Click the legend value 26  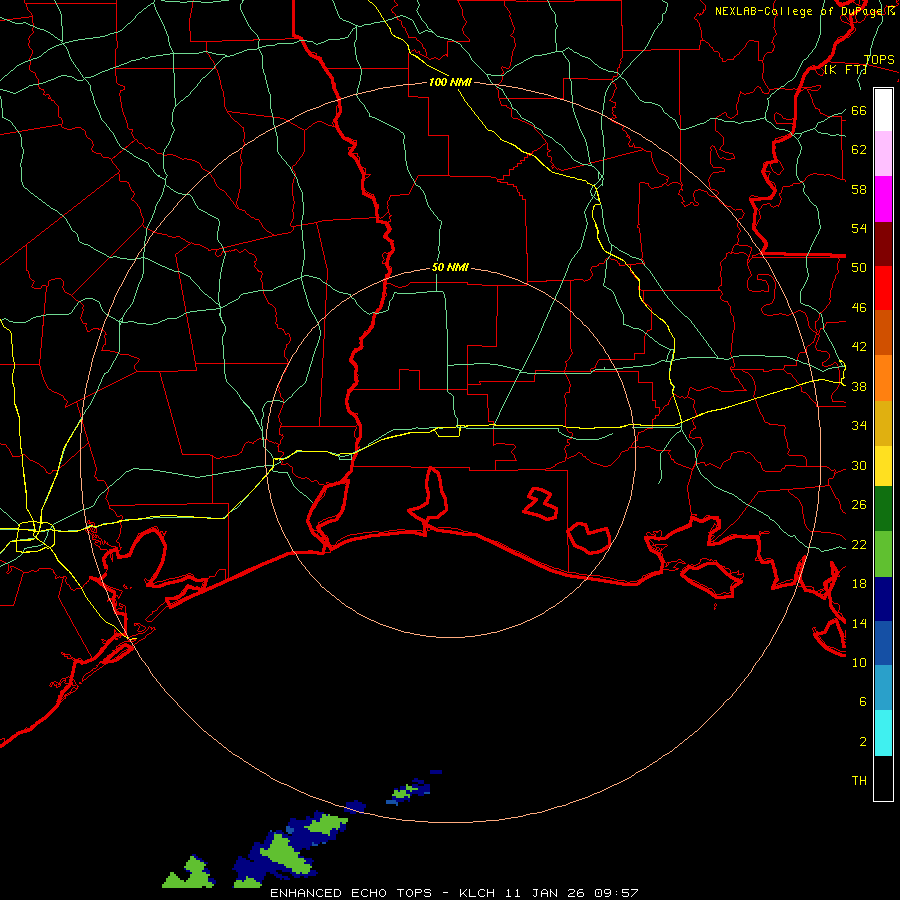[x=859, y=505]
